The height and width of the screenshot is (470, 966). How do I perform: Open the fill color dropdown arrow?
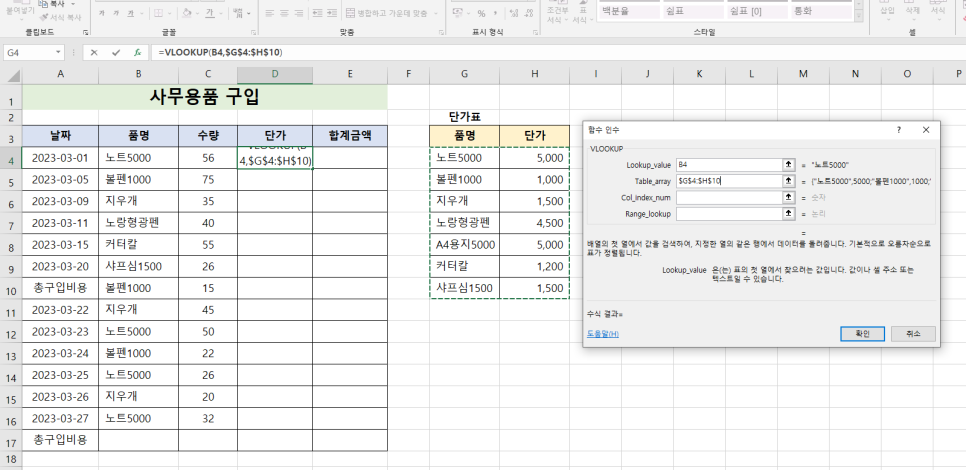coord(198,13)
